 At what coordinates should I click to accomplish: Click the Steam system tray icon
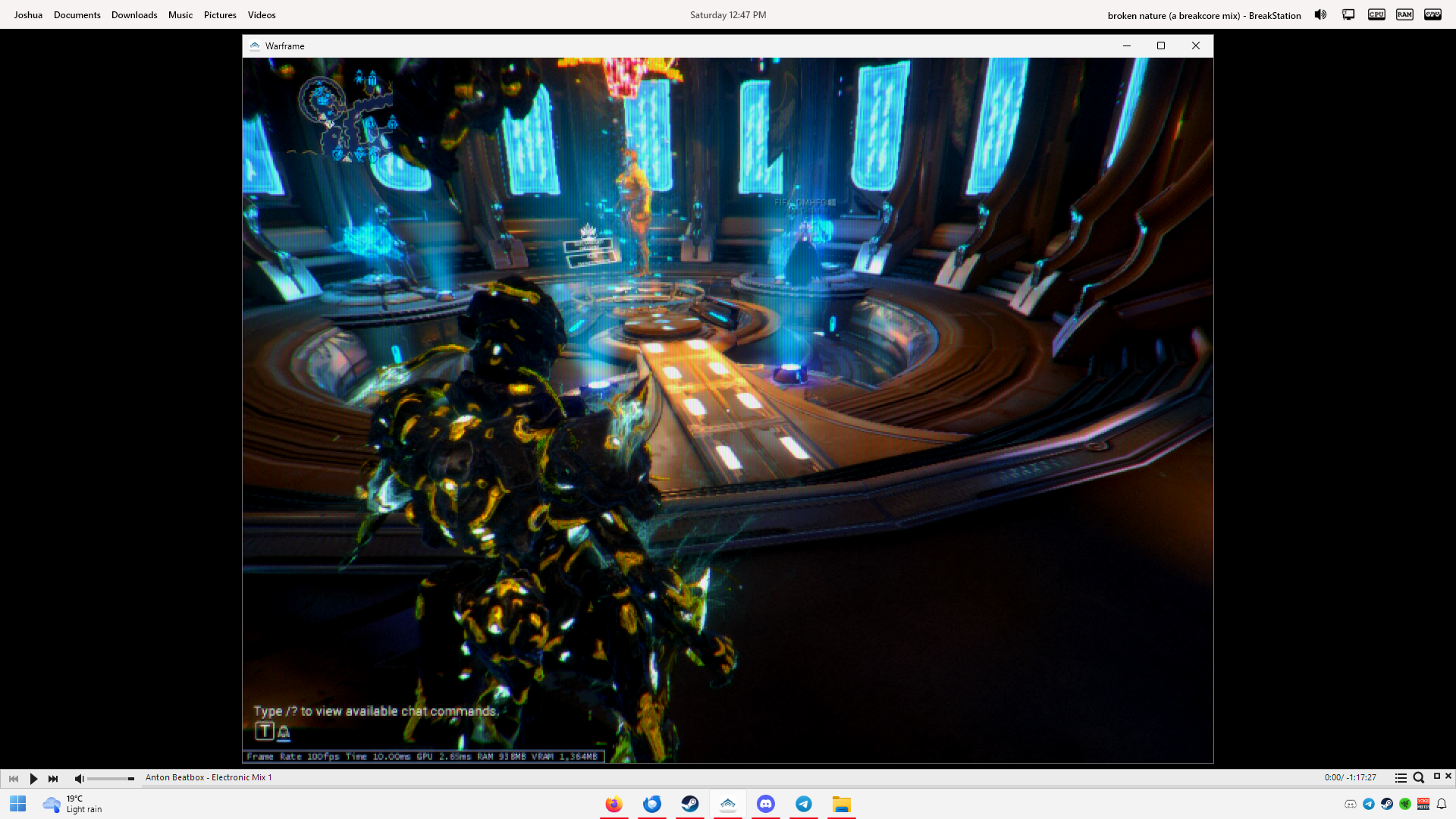pyautogui.click(x=1387, y=804)
